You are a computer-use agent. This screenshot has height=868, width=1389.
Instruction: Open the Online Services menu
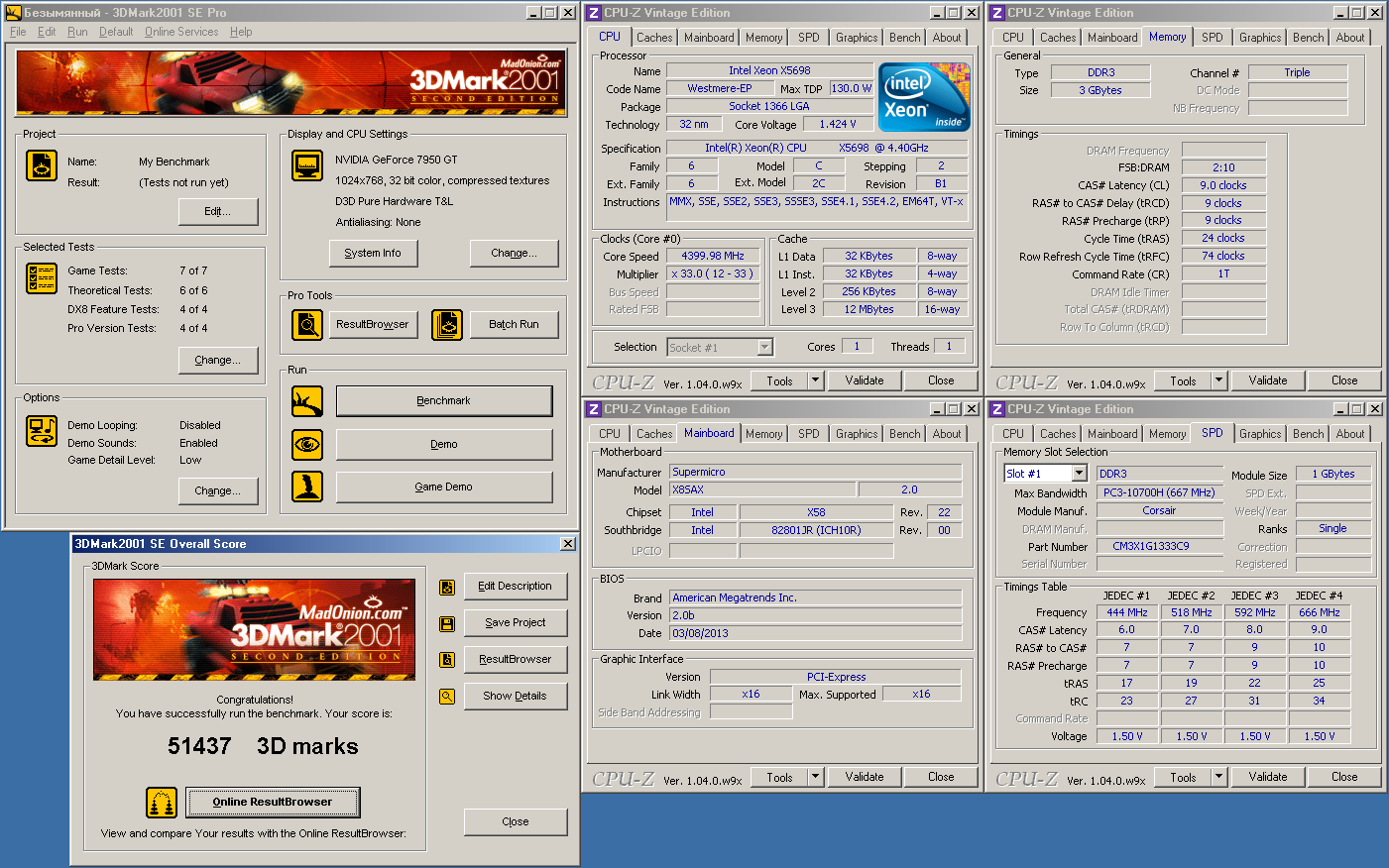[x=181, y=32]
